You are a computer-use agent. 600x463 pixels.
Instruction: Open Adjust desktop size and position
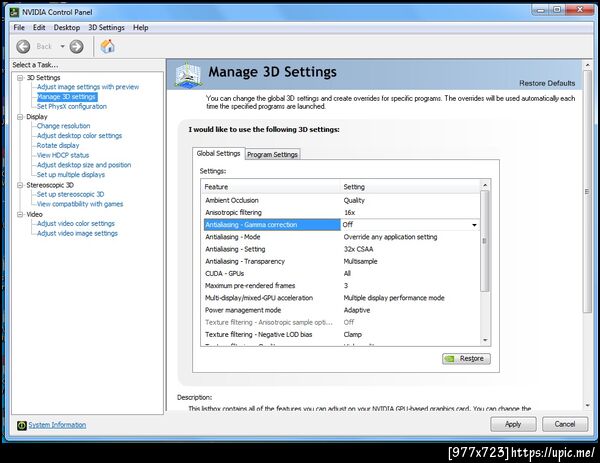(84, 165)
